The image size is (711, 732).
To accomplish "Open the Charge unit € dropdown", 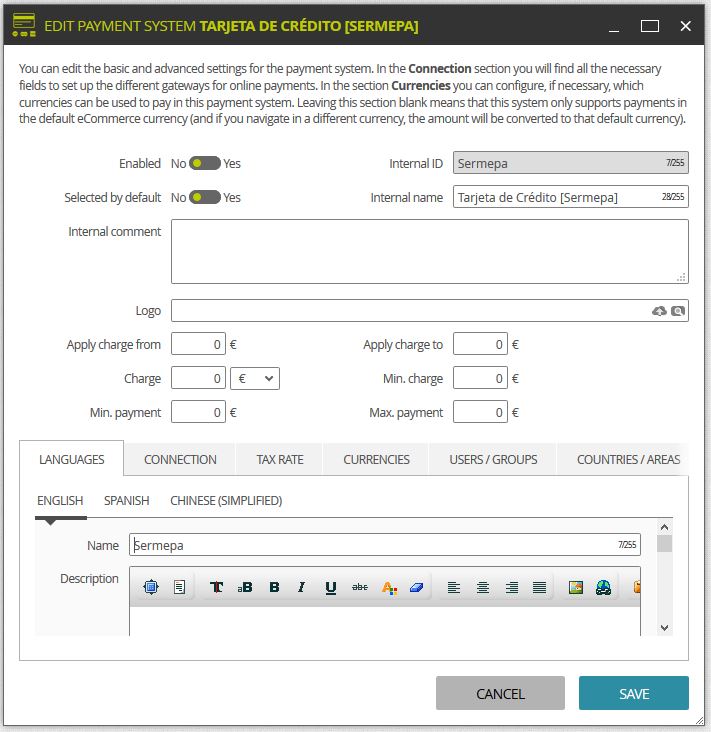I will click(255, 378).
